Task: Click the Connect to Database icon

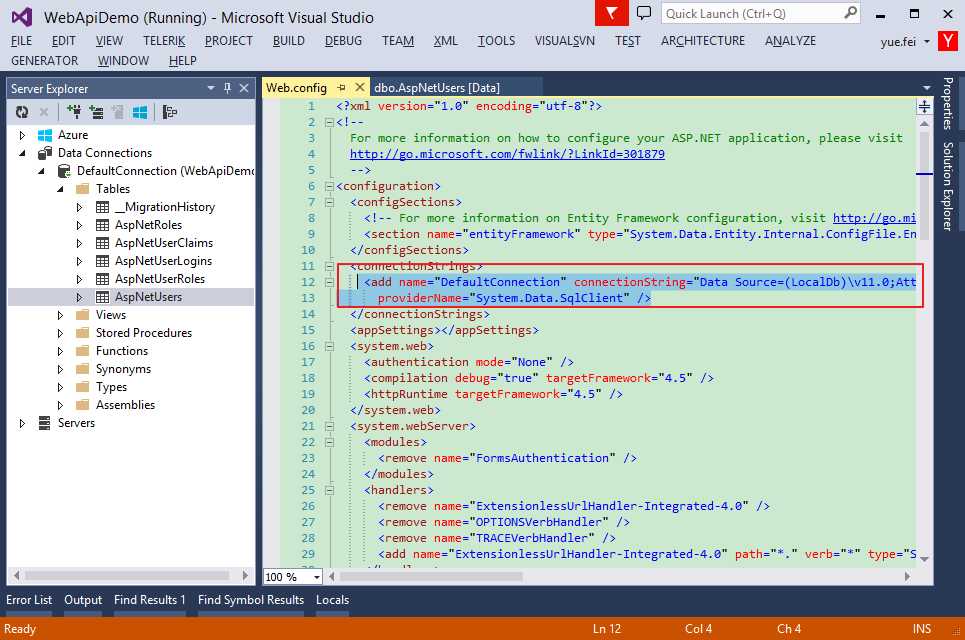Action: click(x=74, y=112)
